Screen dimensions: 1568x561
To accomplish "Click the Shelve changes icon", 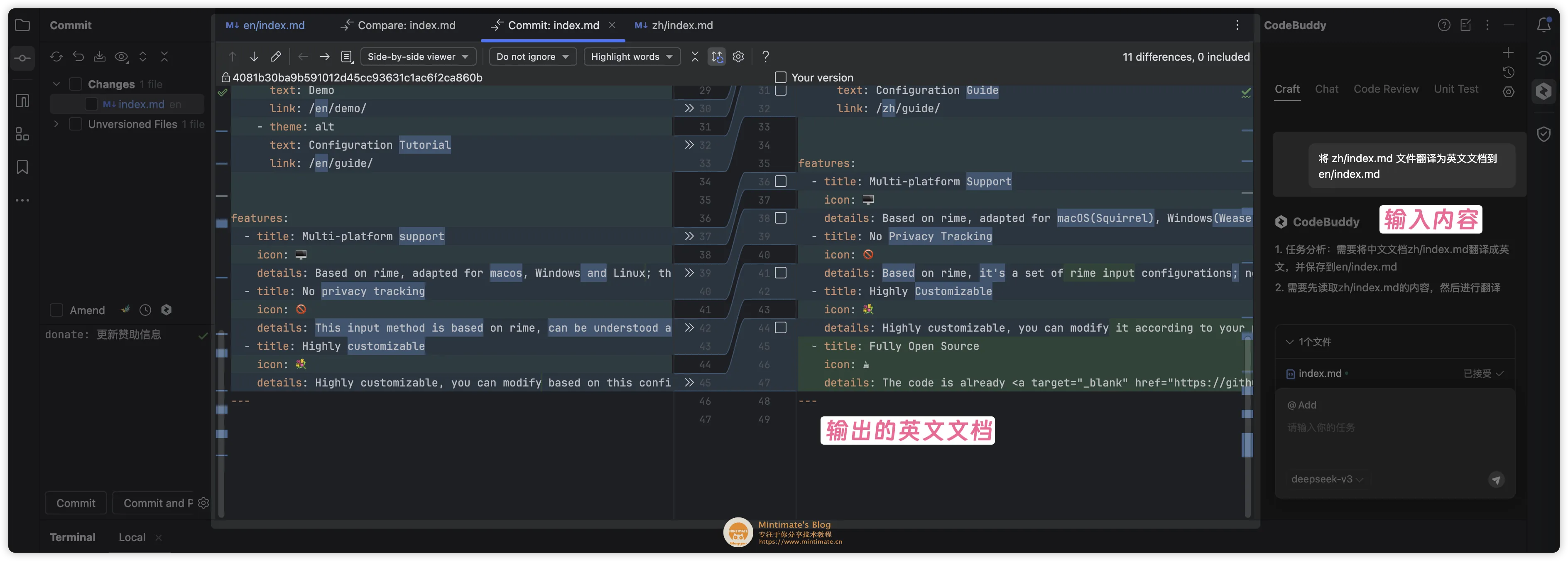I will point(100,57).
